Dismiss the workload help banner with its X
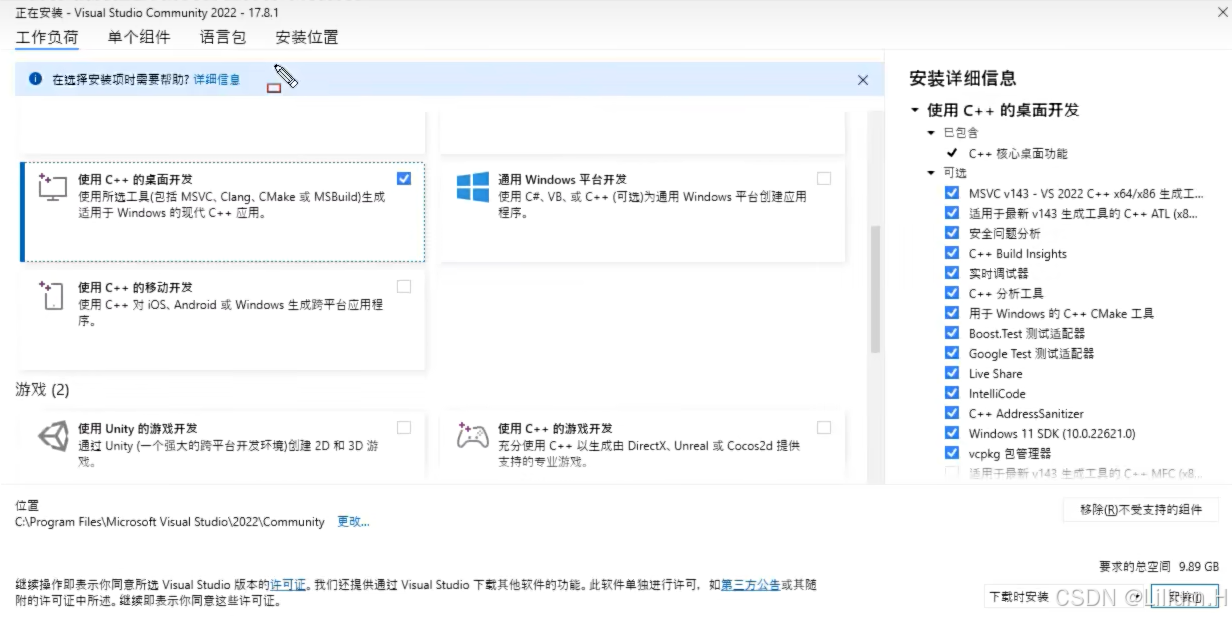Viewport: 1232px width, 617px height. point(863,80)
